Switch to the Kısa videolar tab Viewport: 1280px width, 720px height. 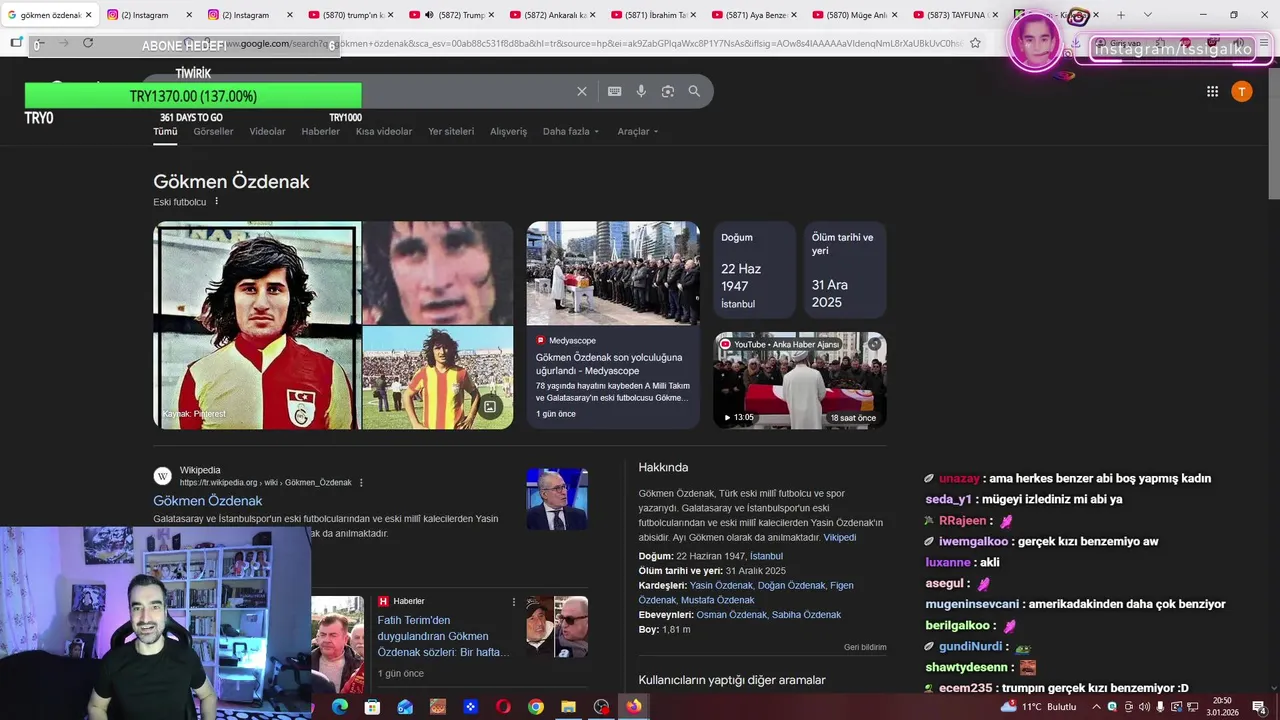tap(384, 131)
